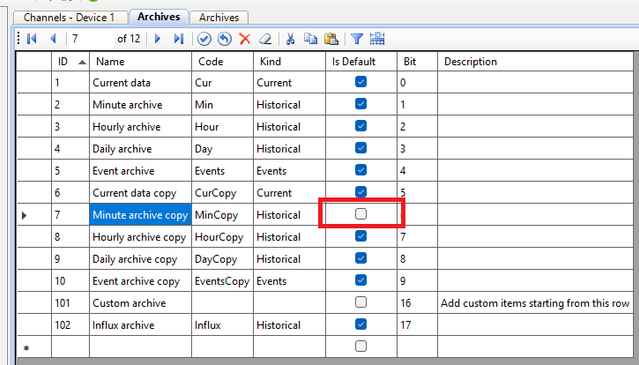Sort by Name column header
639x365 pixels.
point(141,62)
